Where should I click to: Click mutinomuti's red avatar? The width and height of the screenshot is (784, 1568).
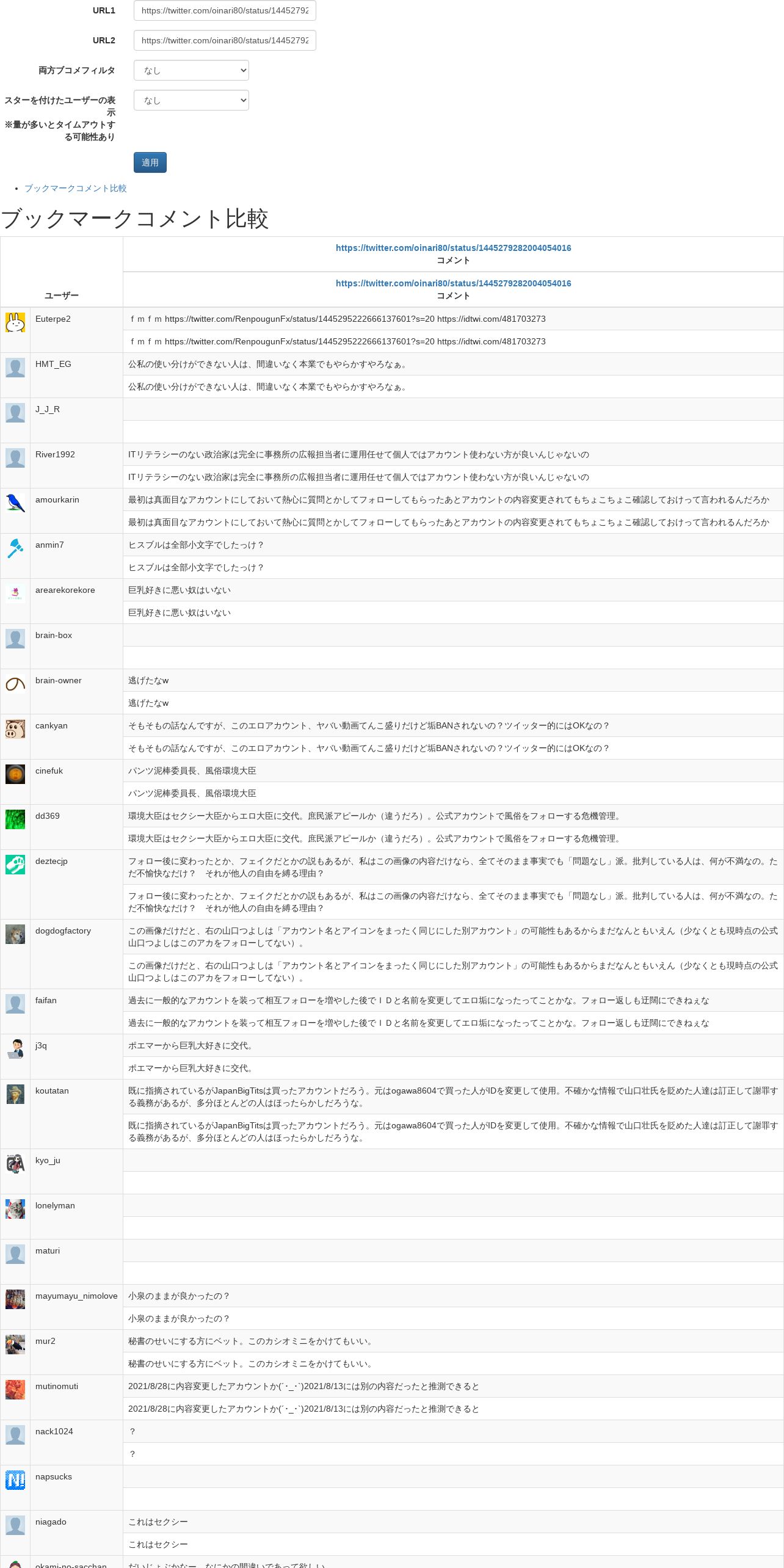click(15, 1390)
